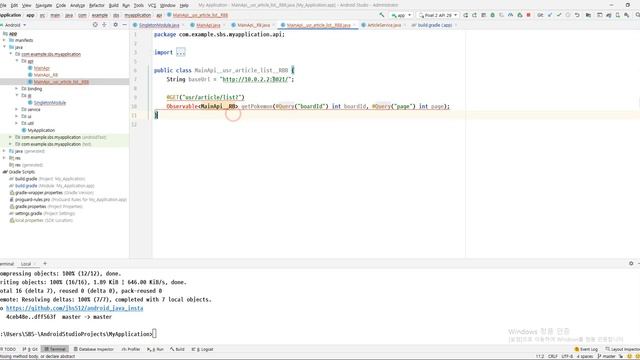Viewport: 640px width, 360px height.
Task: Click the Apply Code Changes icon
Action: point(475,15)
